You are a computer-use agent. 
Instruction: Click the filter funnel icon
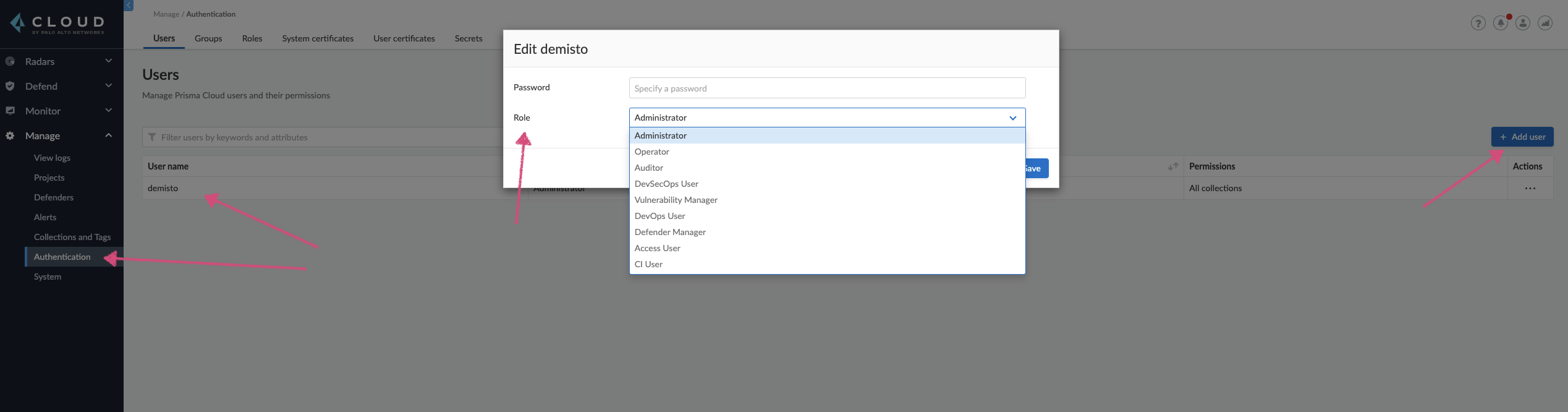coord(152,137)
